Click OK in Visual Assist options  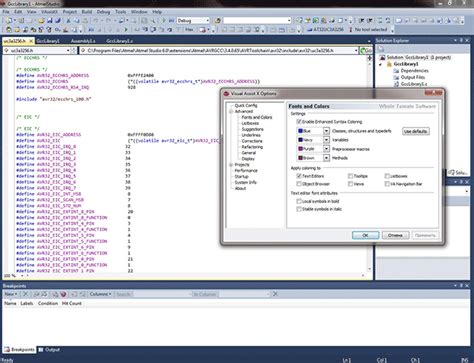click(365, 235)
